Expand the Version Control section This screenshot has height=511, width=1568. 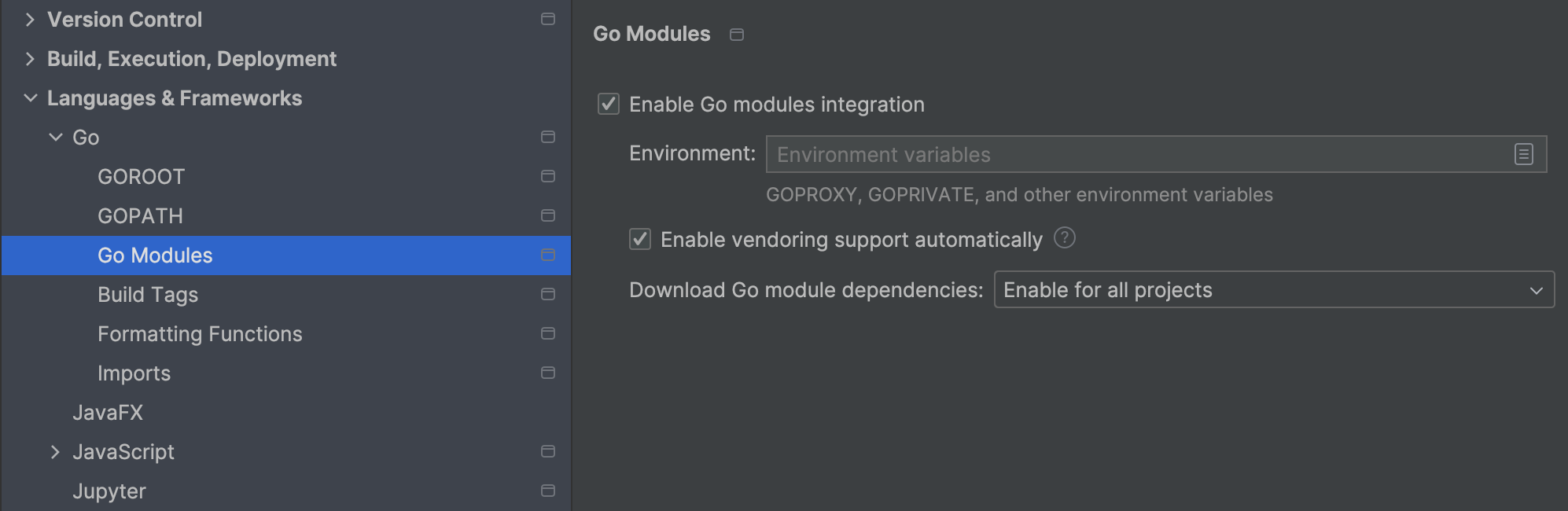click(30, 19)
